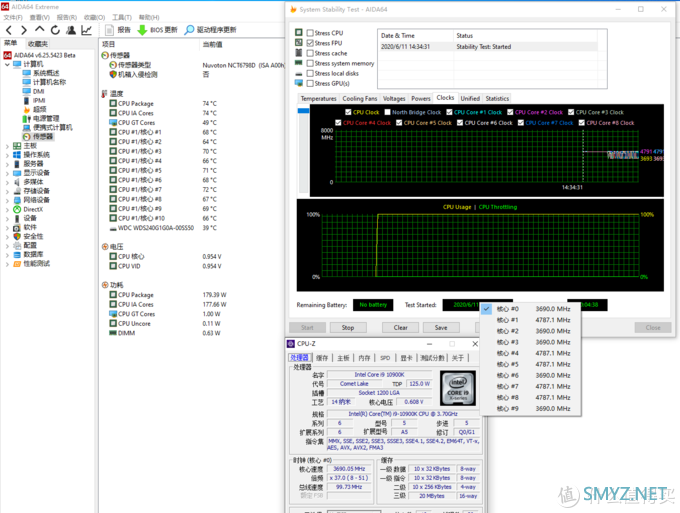Open the 缓存 tab in CPU-Z
This screenshot has height=513, width=680.
(x=322, y=358)
